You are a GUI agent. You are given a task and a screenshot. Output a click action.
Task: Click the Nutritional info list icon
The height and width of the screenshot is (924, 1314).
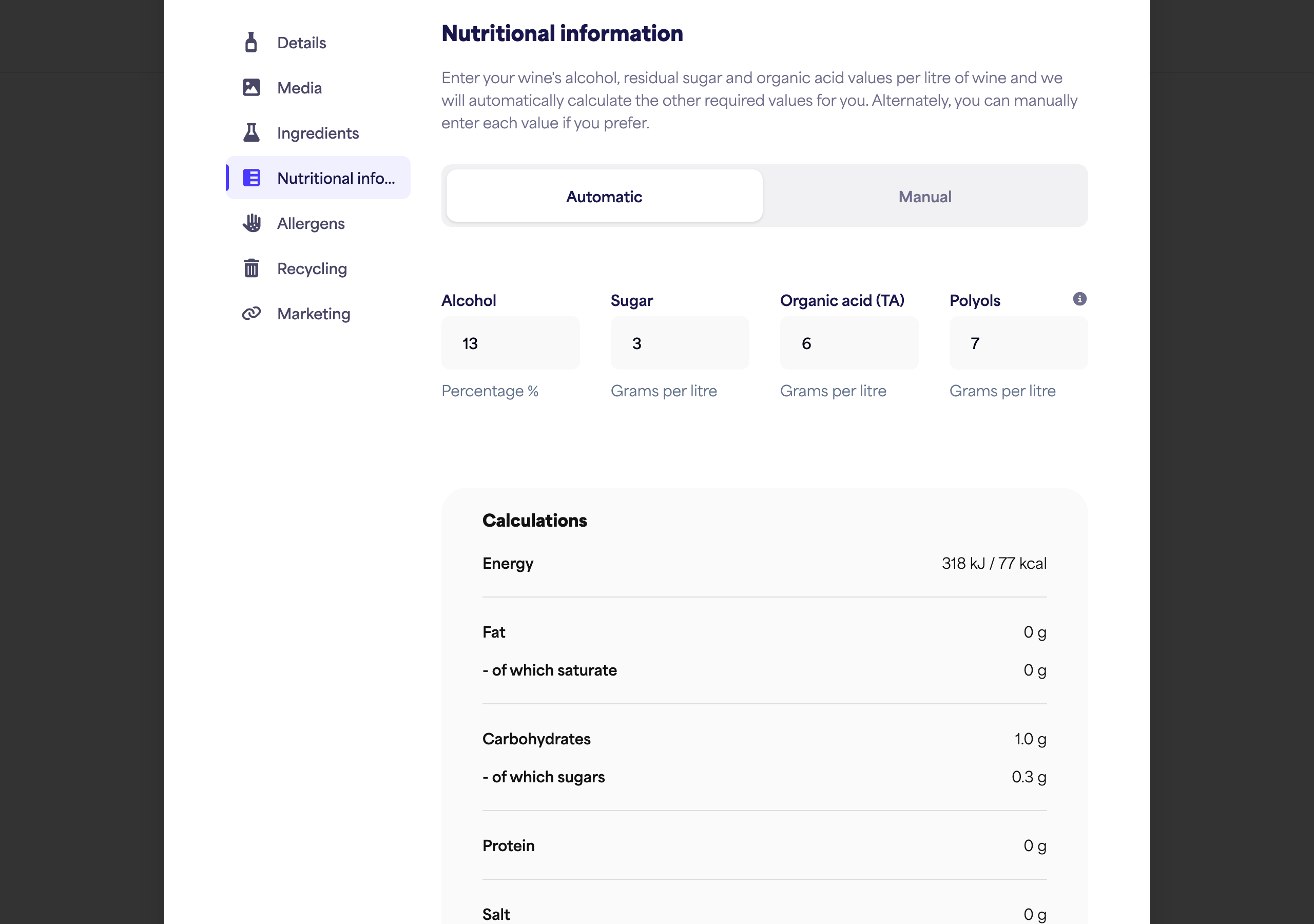[251, 178]
